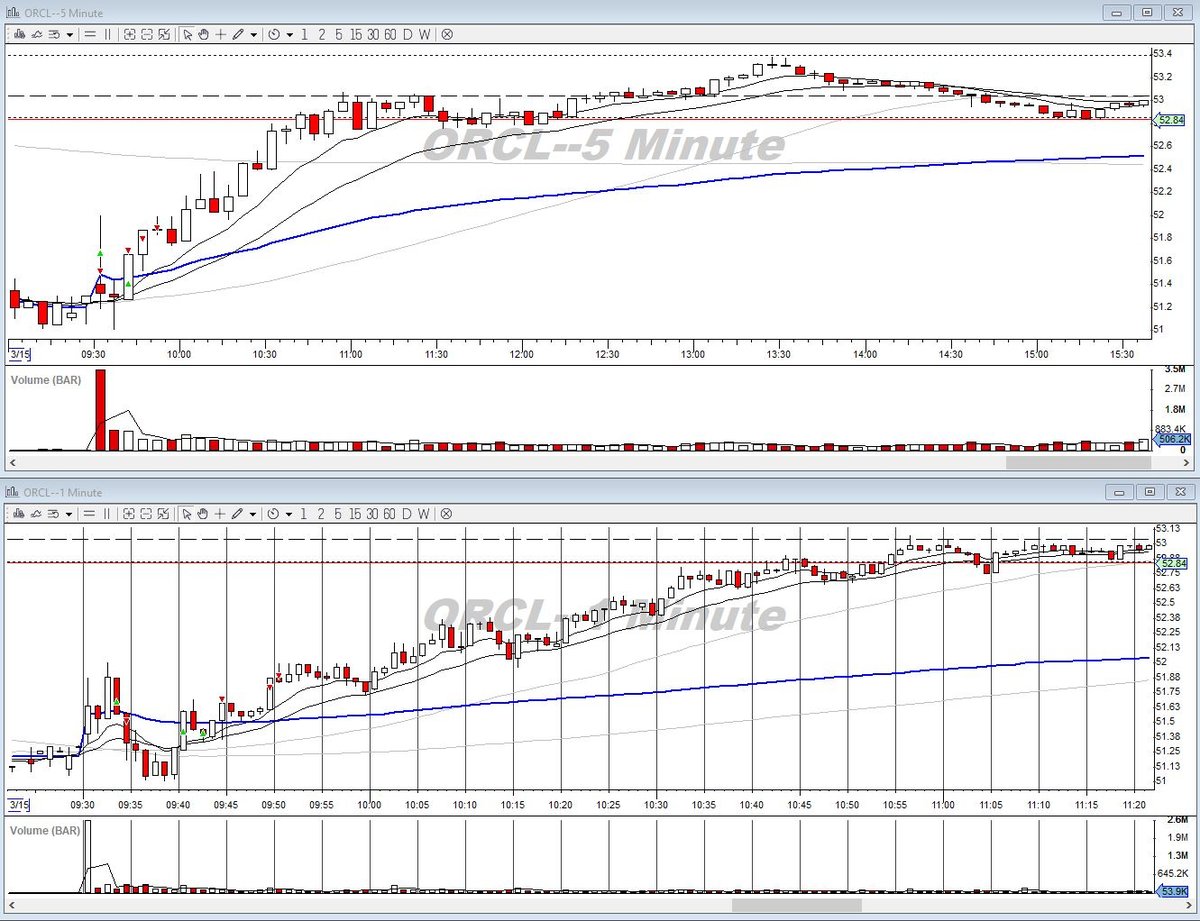The image size is (1200, 921).
Task: Switch 5 Minute window to 1 minute interval
Action: pos(304,34)
